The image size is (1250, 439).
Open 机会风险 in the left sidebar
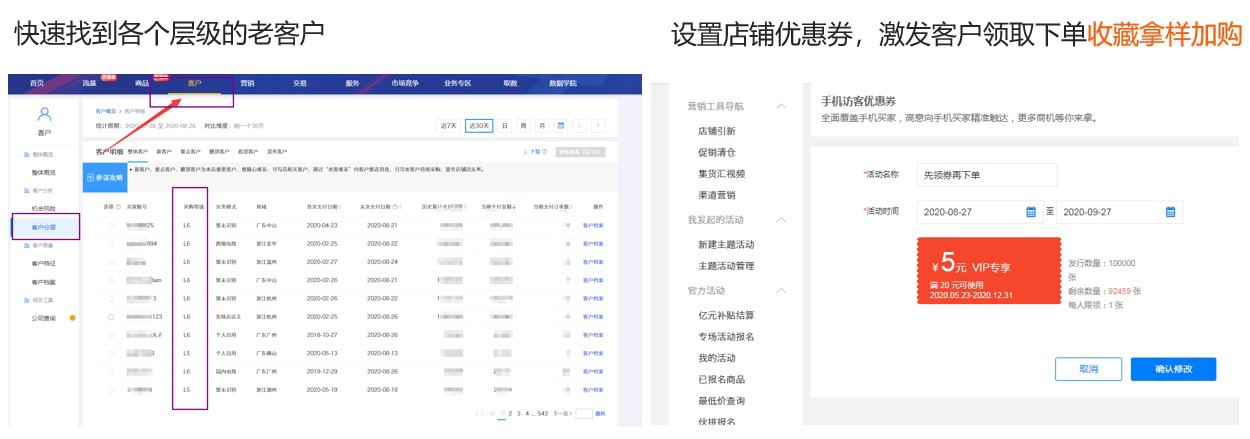[44, 208]
